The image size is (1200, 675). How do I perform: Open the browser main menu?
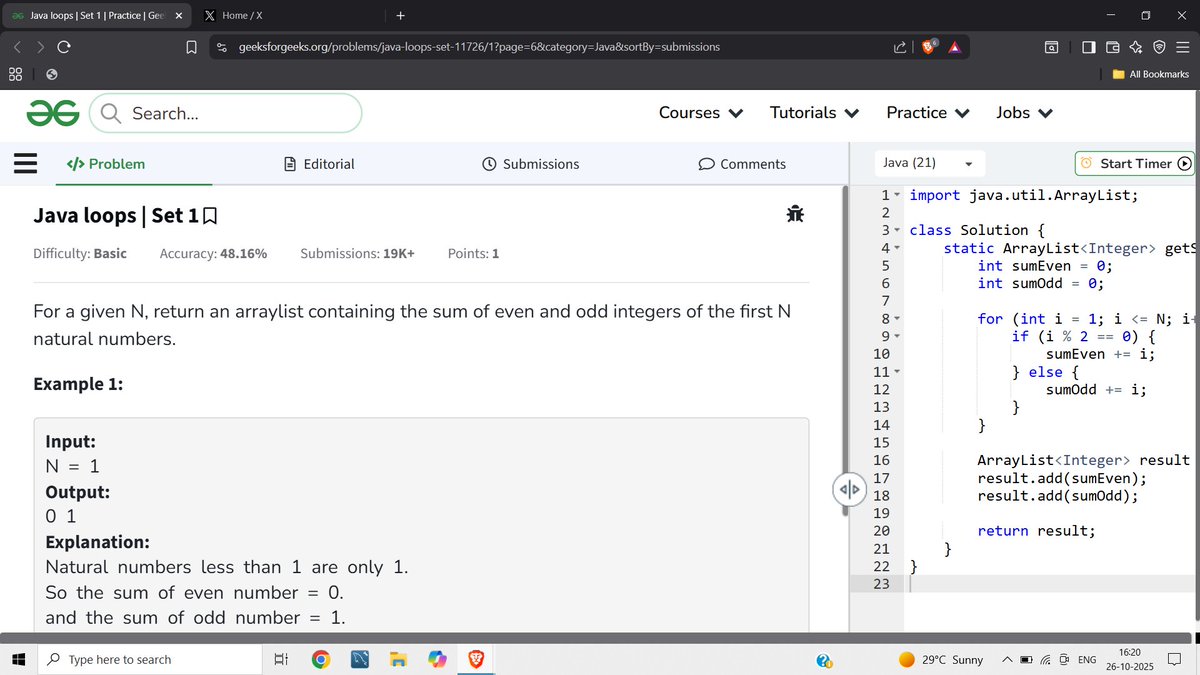(1181, 47)
